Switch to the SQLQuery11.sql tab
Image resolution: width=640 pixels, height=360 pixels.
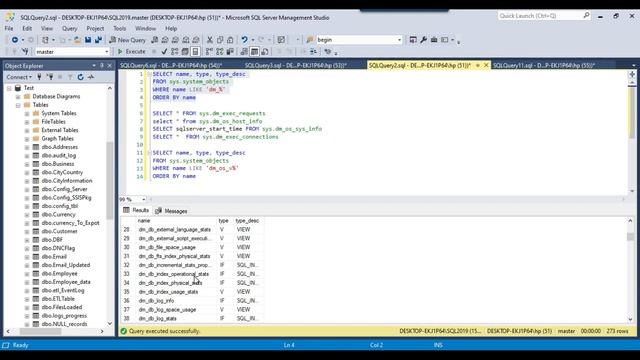click(544, 65)
